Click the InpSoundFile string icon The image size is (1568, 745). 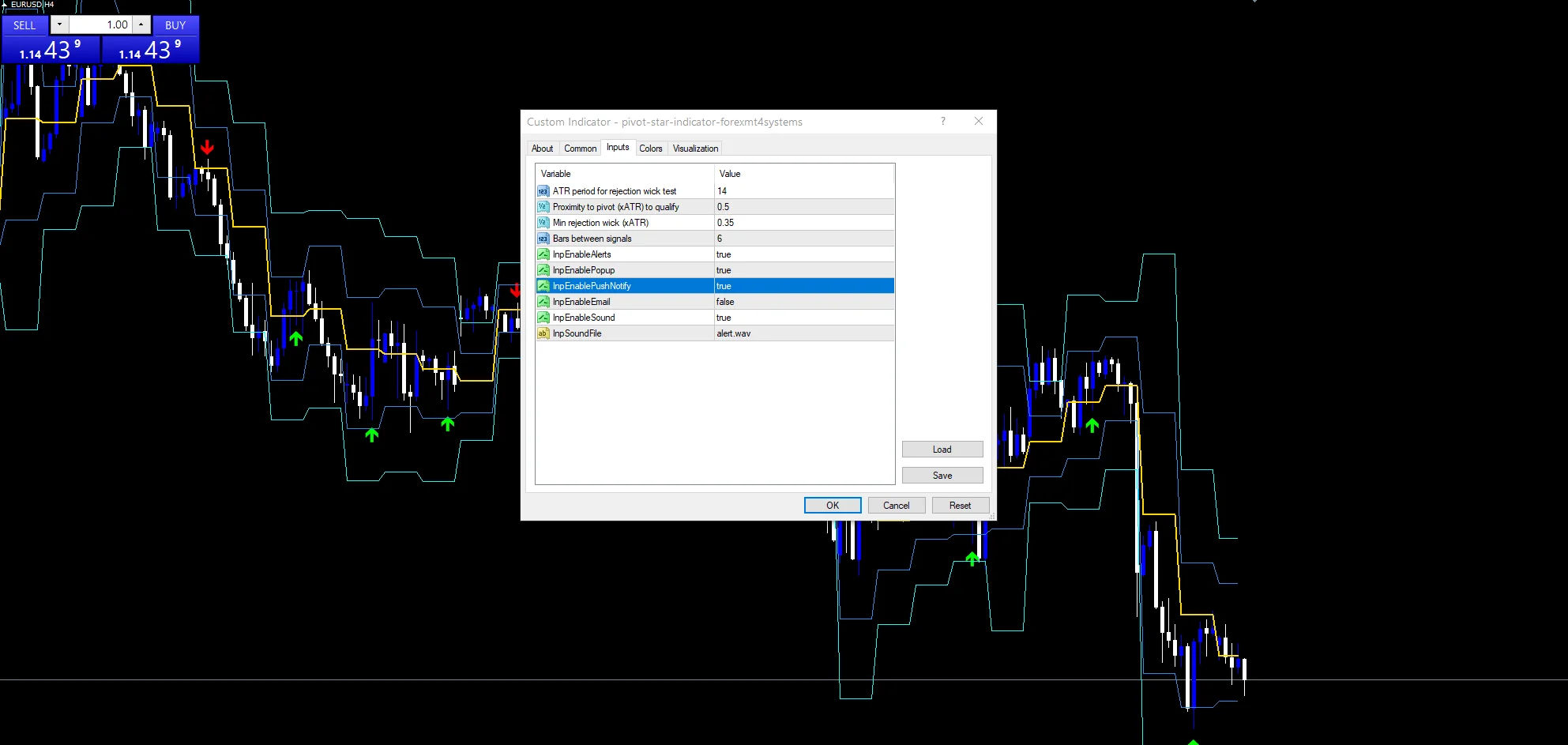coord(543,333)
